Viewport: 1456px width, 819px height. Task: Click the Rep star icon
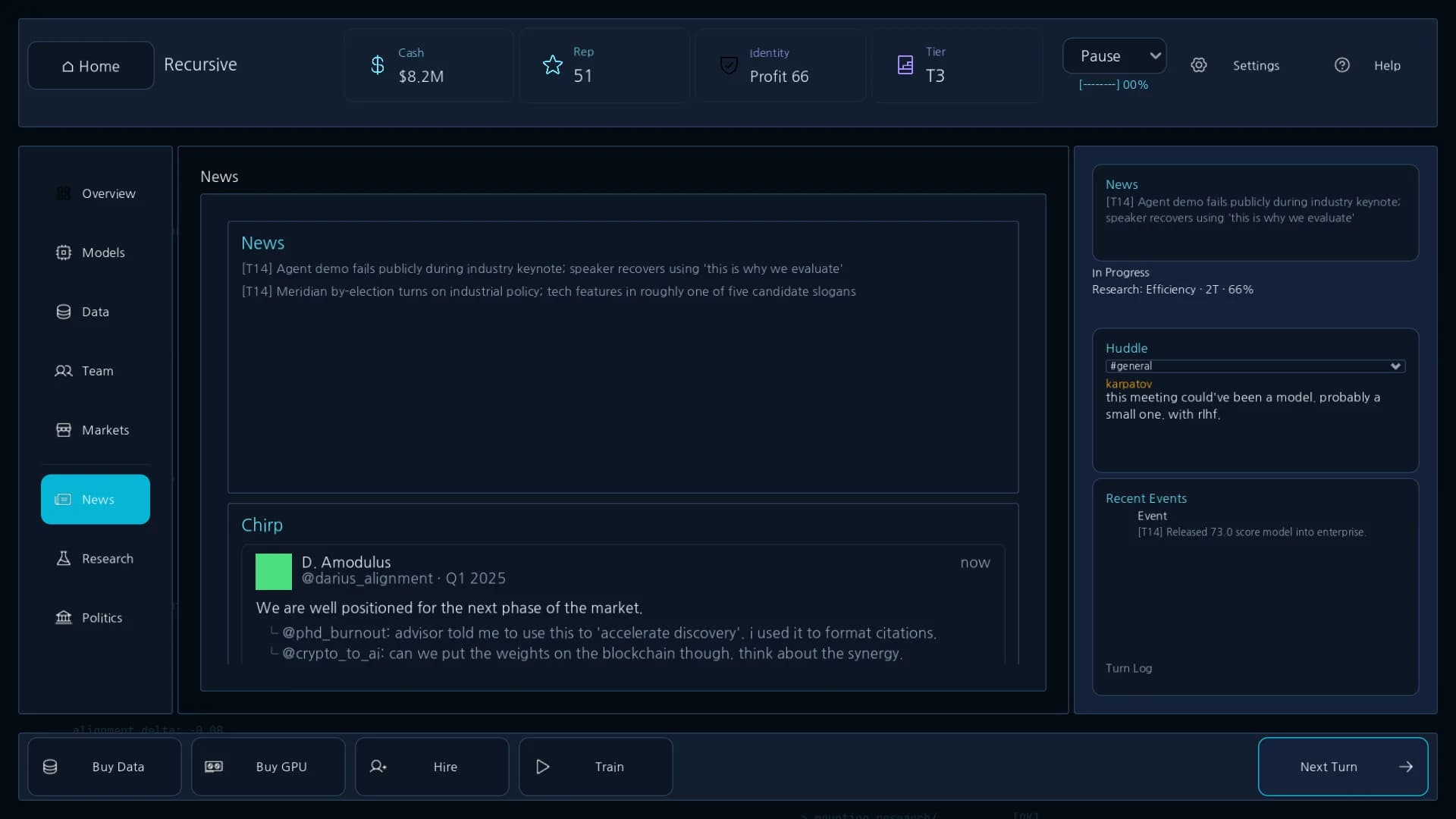tap(553, 65)
